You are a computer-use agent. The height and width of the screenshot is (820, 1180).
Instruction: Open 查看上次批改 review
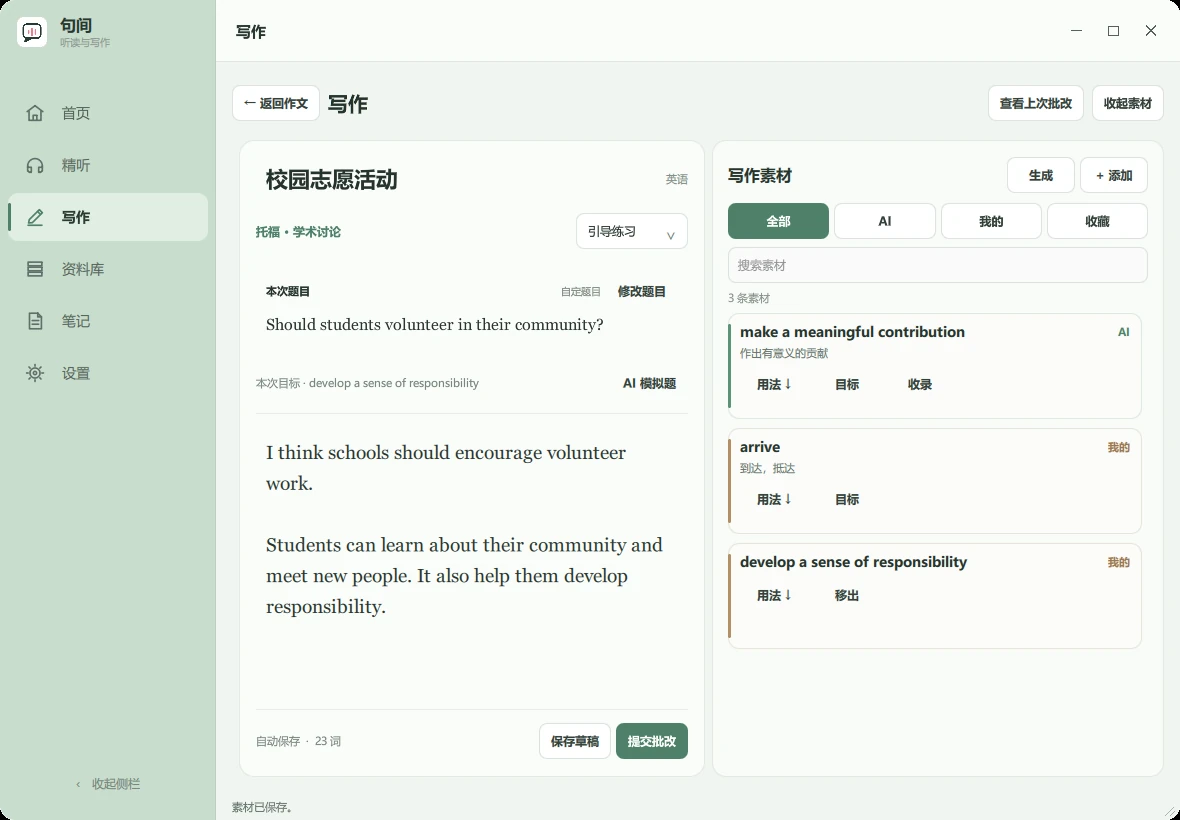pyautogui.click(x=1036, y=103)
